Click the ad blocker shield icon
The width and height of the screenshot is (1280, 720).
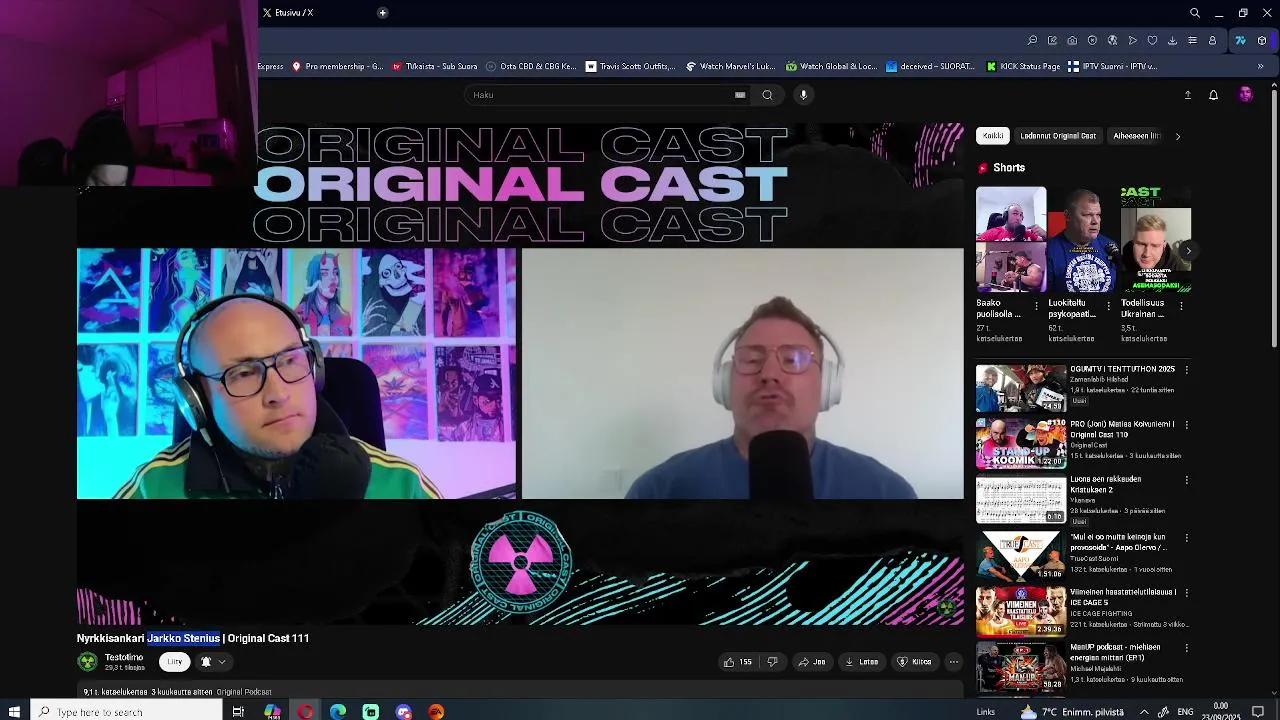coord(1092,41)
